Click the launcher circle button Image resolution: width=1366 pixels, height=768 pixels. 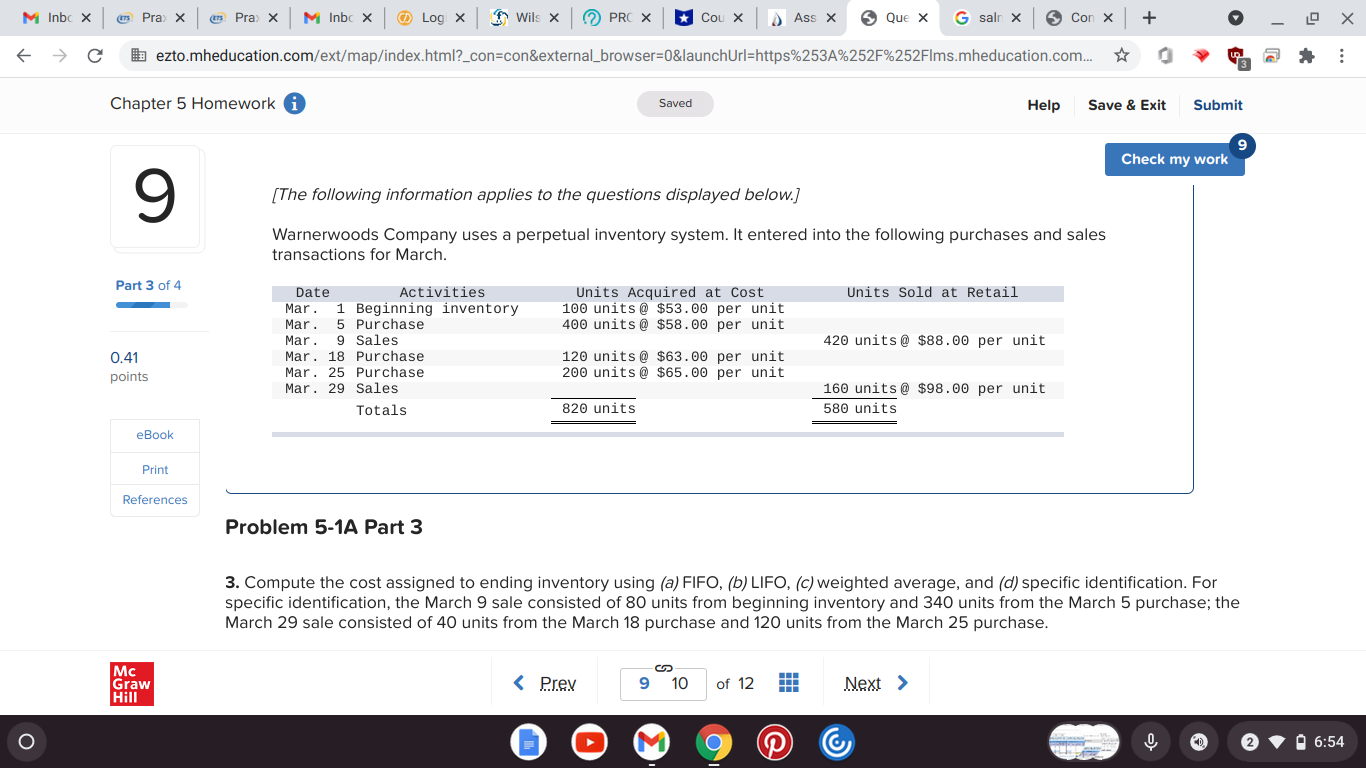[26, 742]
